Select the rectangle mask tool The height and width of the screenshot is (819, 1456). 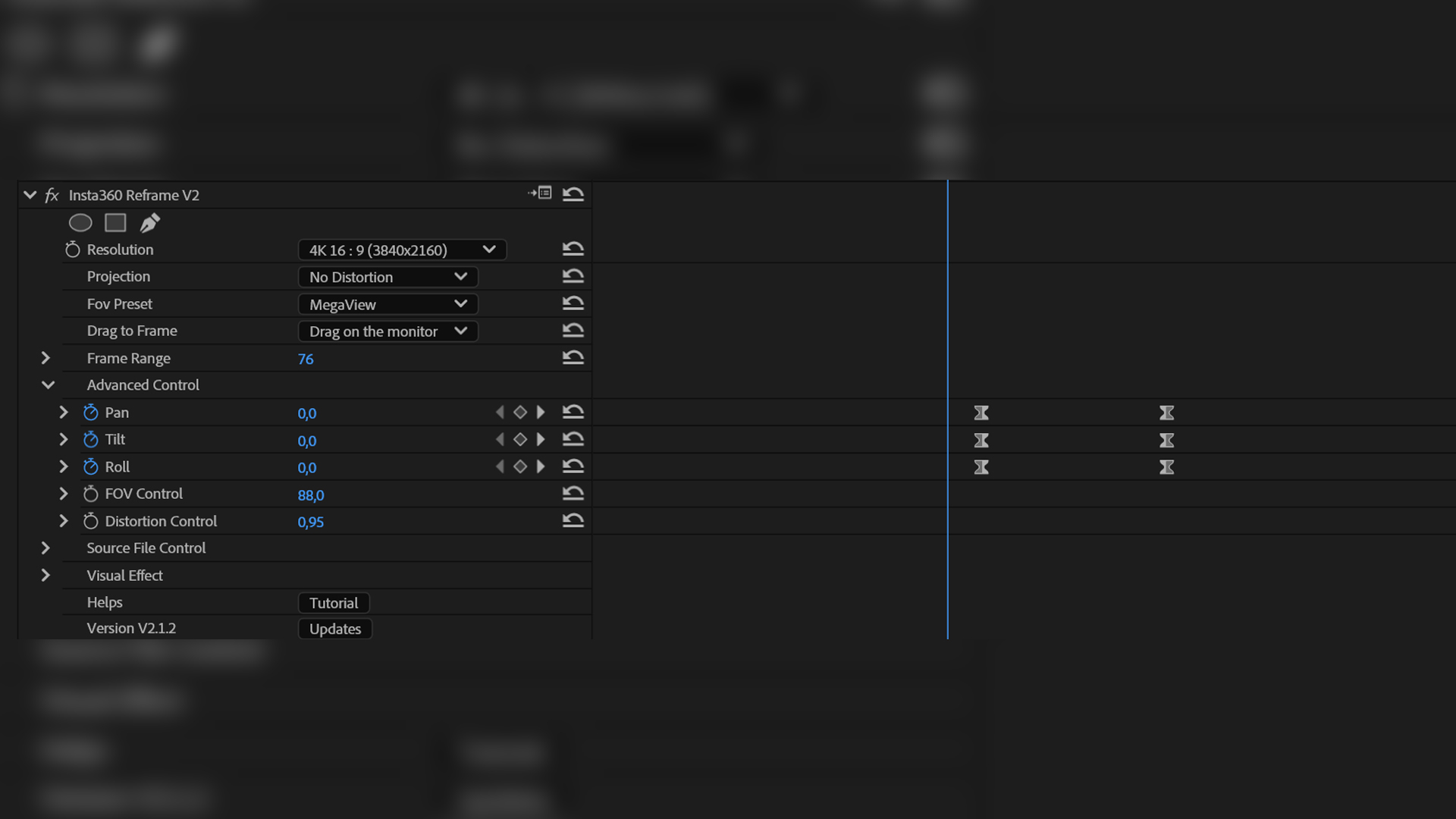[x=115, y=223]
